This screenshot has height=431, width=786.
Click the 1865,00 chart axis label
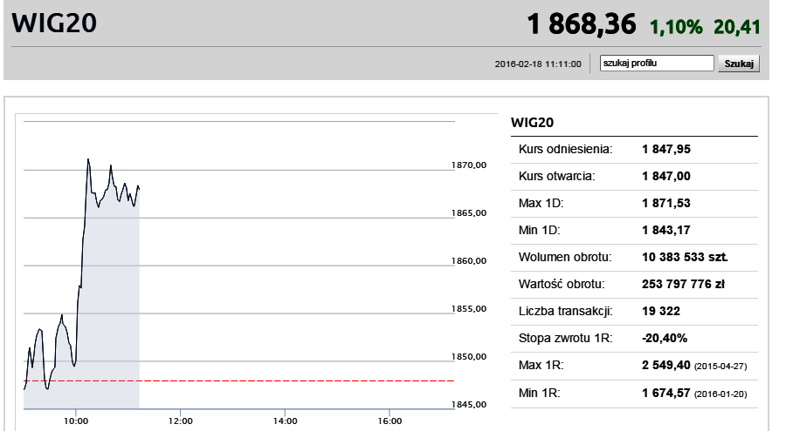[469, 213]
